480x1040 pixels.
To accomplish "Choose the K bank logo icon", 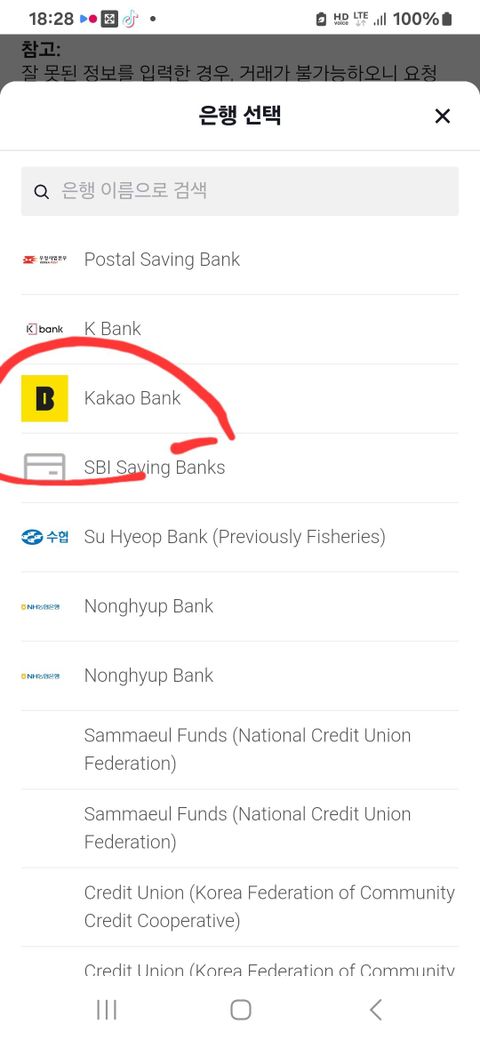I will pyautogui.click(x=44, y=328).
